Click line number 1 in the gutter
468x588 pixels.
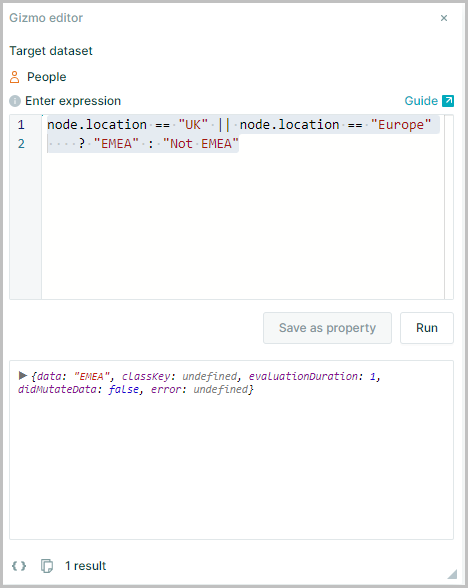pos(21,124)
